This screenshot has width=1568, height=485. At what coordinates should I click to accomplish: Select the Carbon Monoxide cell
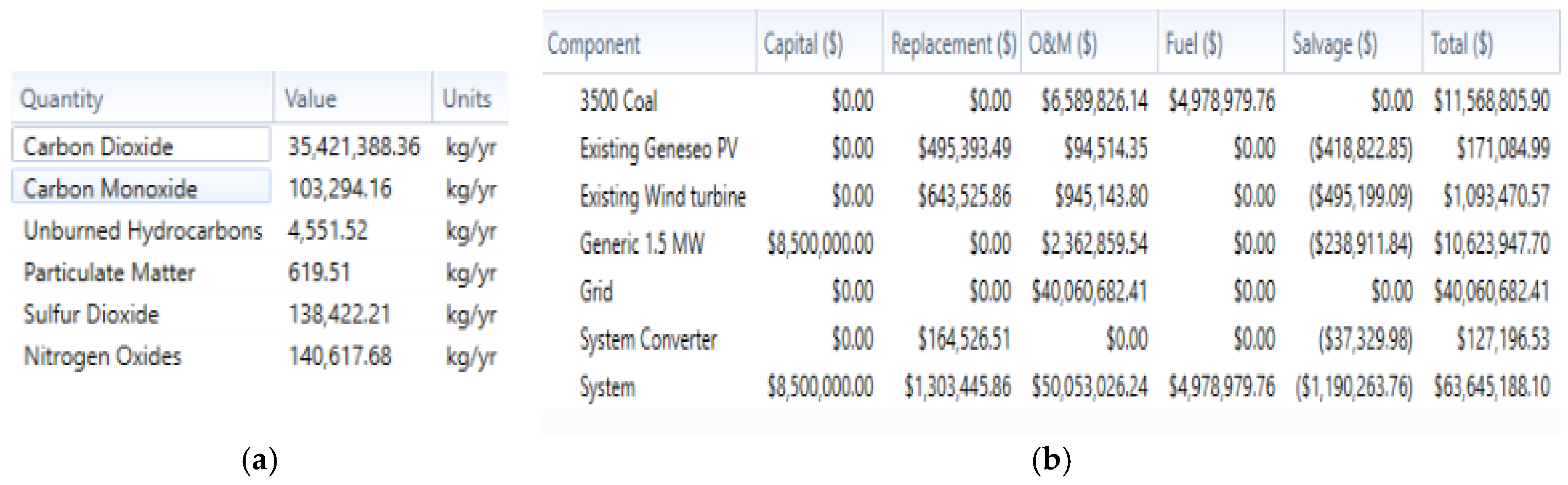click(x=110, y=189)
